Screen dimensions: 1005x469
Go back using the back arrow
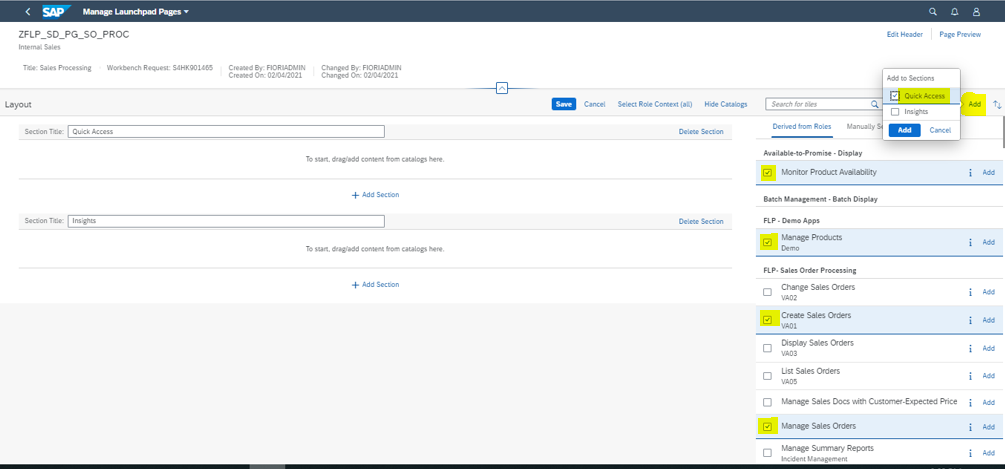pos(27,12)
